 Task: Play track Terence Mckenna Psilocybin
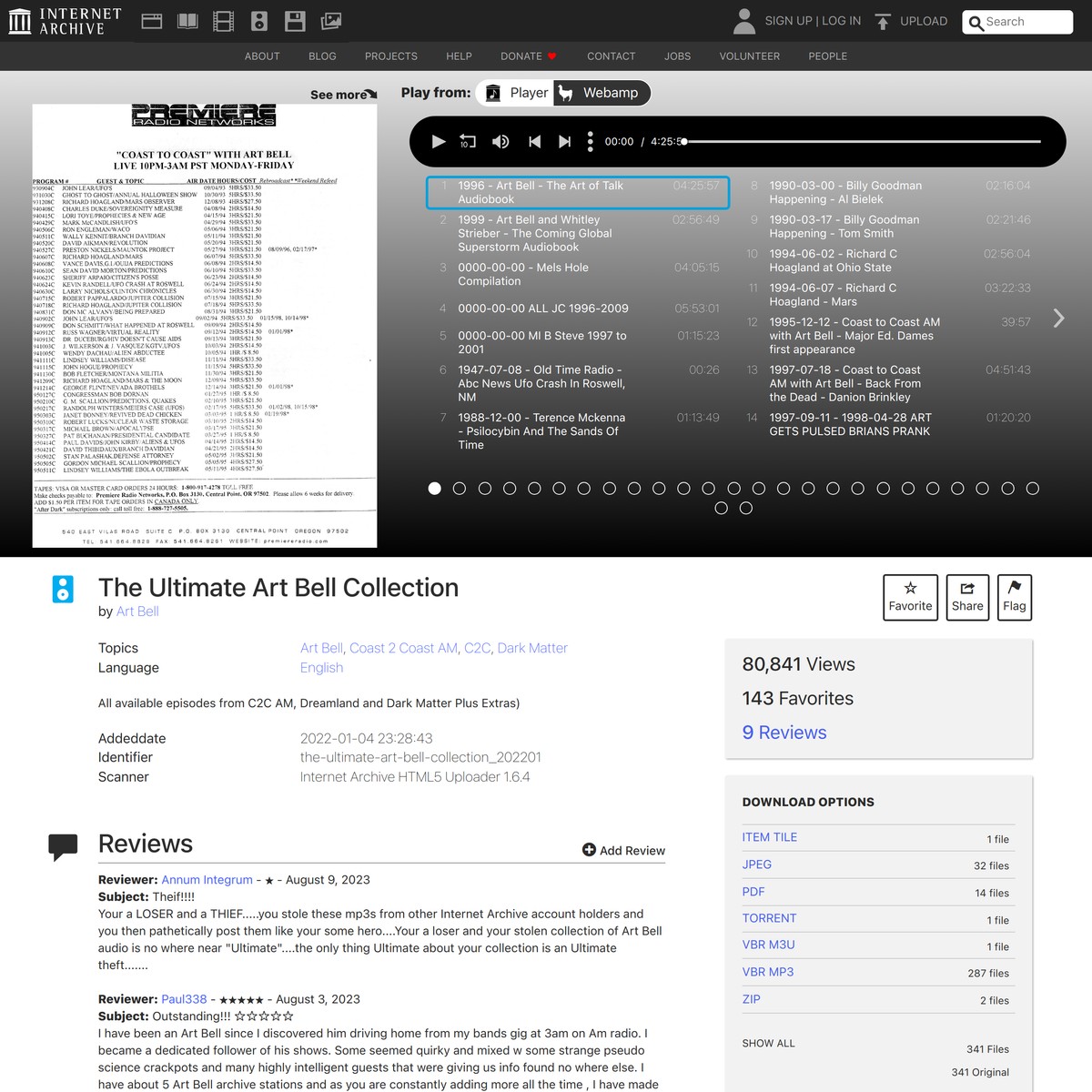pyautogui.click(x=578, y=431)
